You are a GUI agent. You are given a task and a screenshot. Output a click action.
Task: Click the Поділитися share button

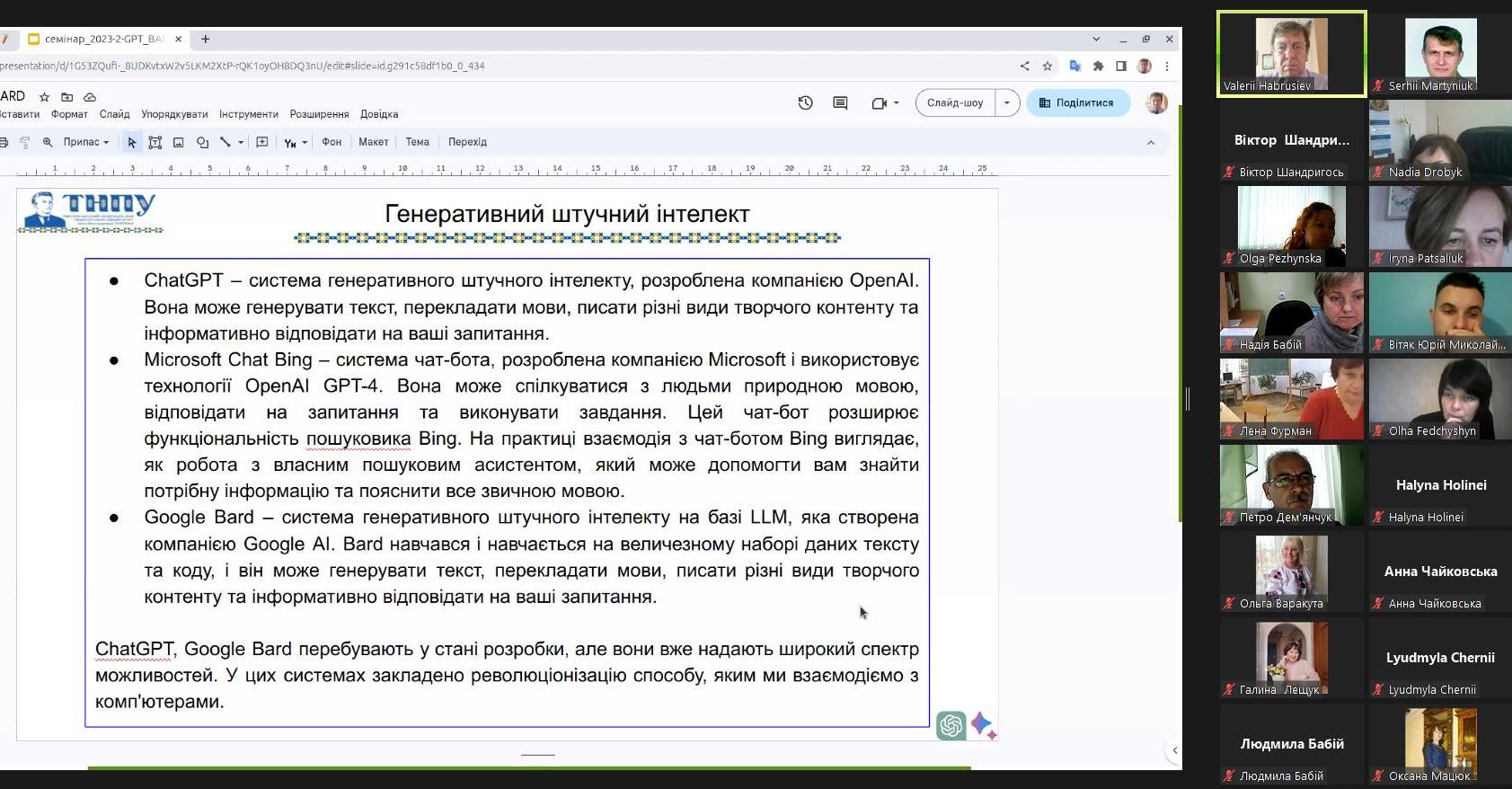click(x=1078, y=102)
